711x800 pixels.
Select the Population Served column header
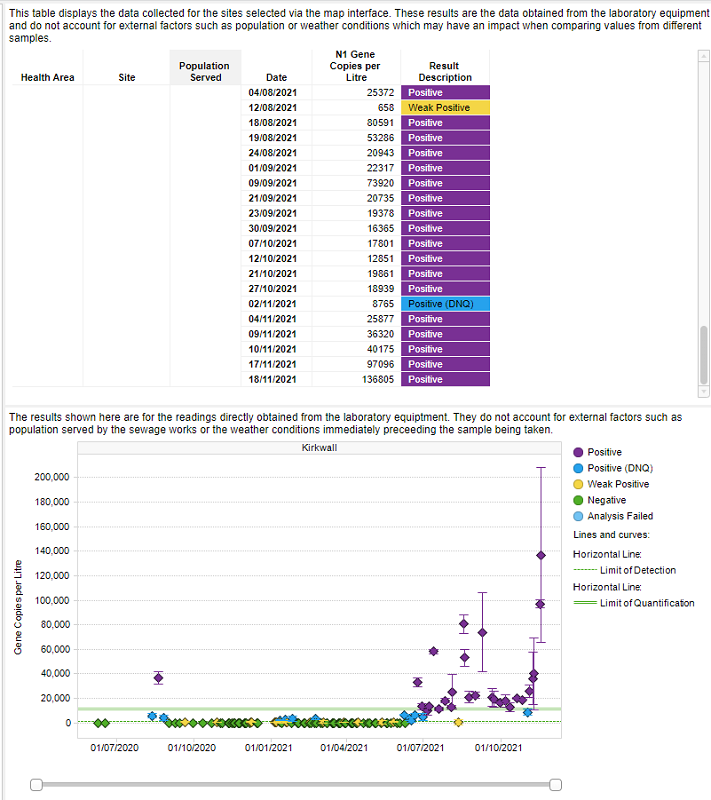click(205, 67)
